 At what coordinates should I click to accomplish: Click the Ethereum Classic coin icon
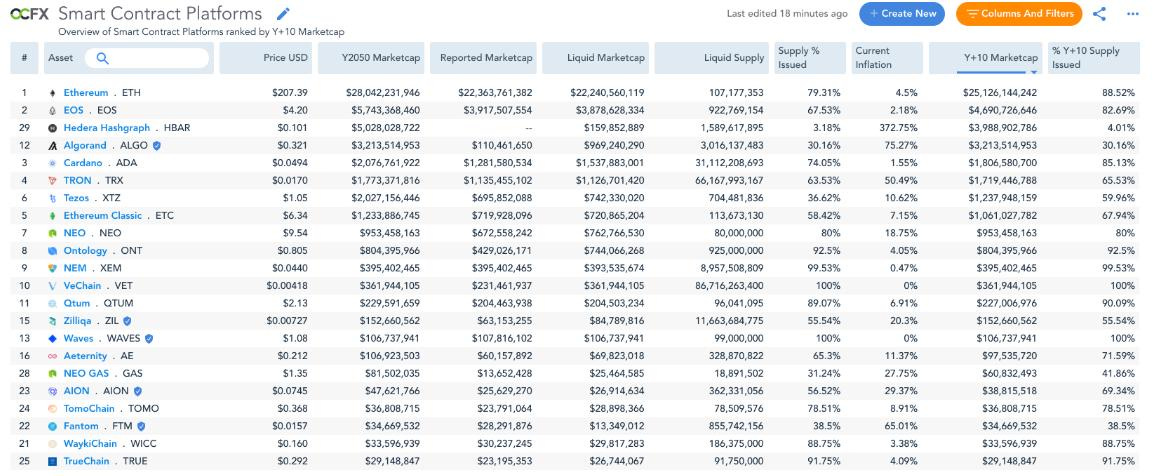click(x=52, y=216)
